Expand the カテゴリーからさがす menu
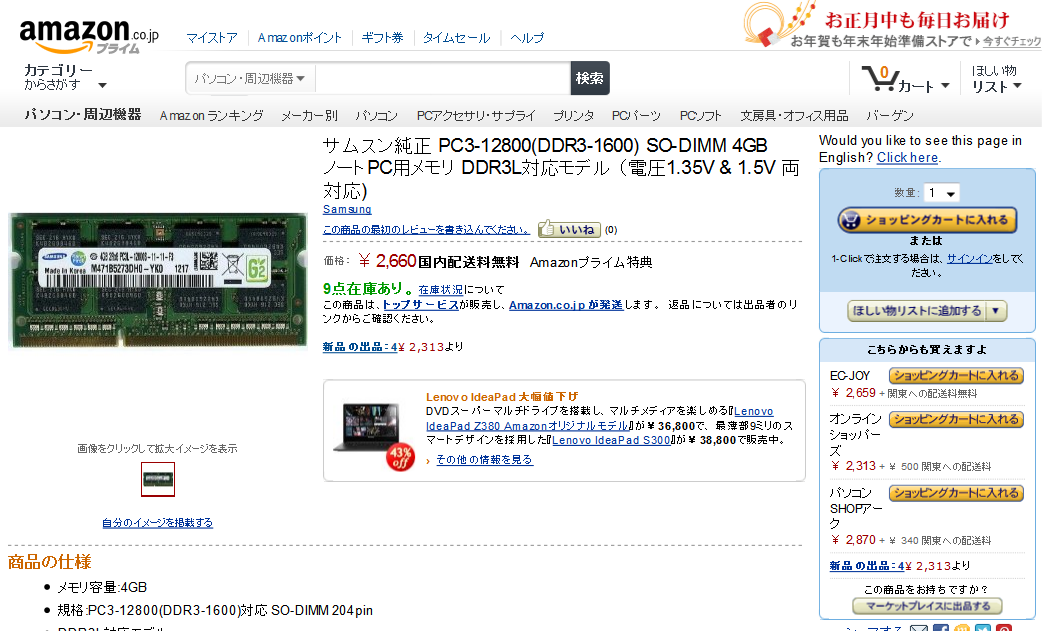 pos(65,77)
